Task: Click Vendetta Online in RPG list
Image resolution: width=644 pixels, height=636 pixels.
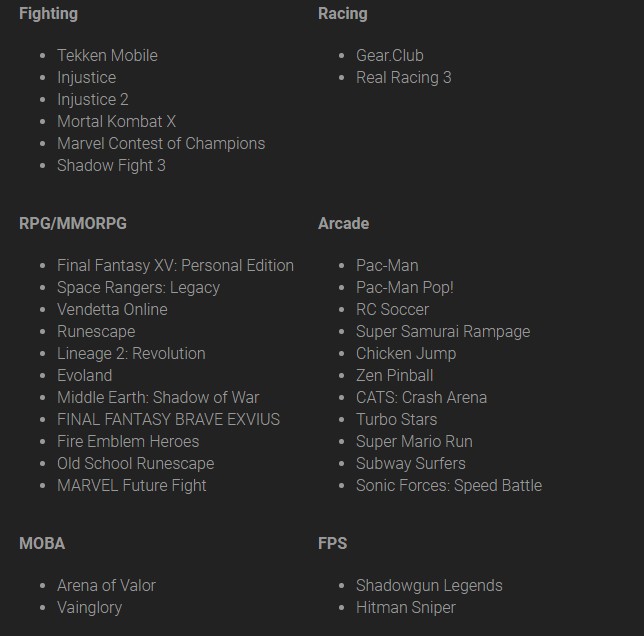Action: [112, 310]
